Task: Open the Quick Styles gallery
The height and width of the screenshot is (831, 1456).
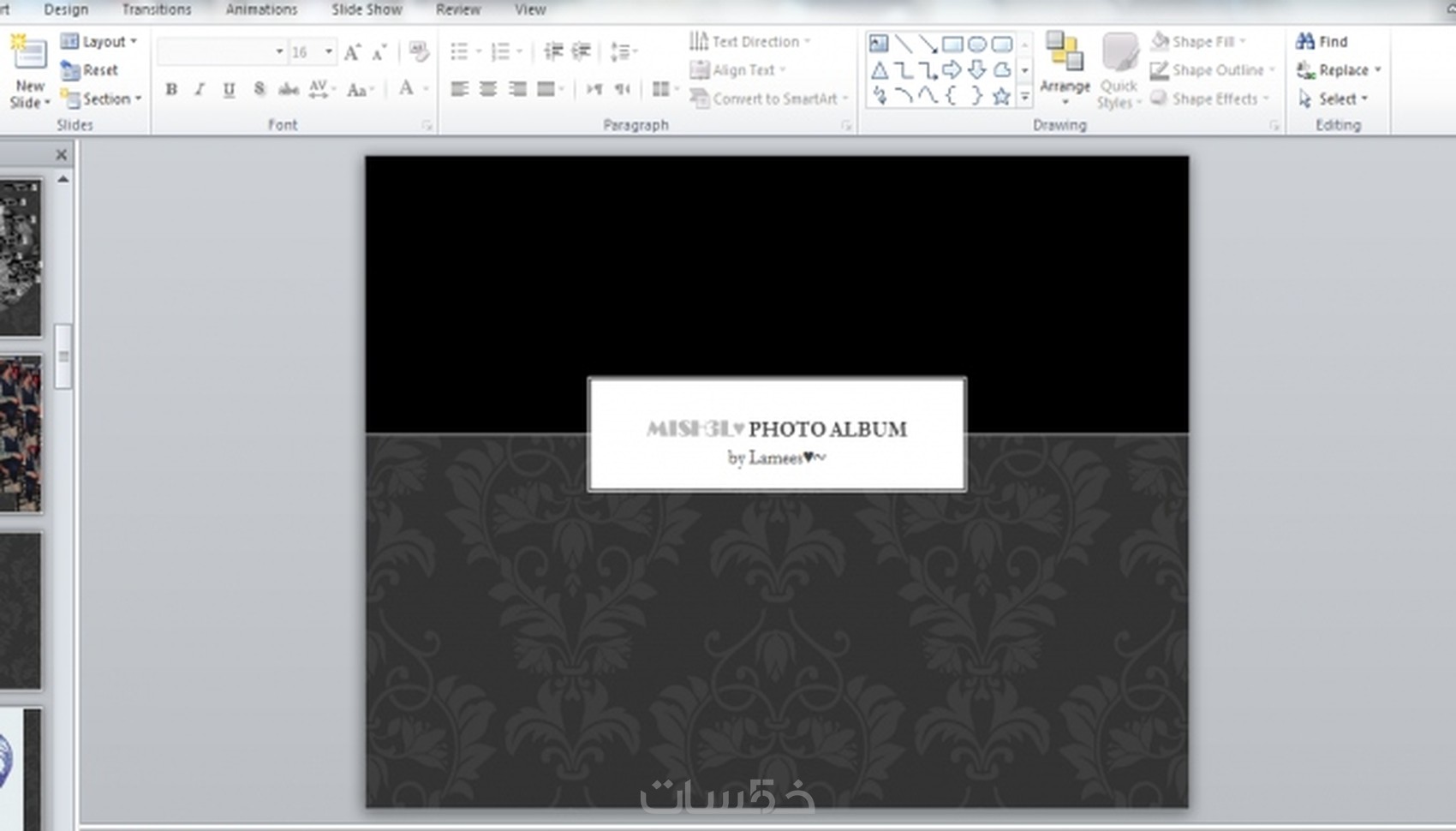Action: click(x=1119, y=69)
